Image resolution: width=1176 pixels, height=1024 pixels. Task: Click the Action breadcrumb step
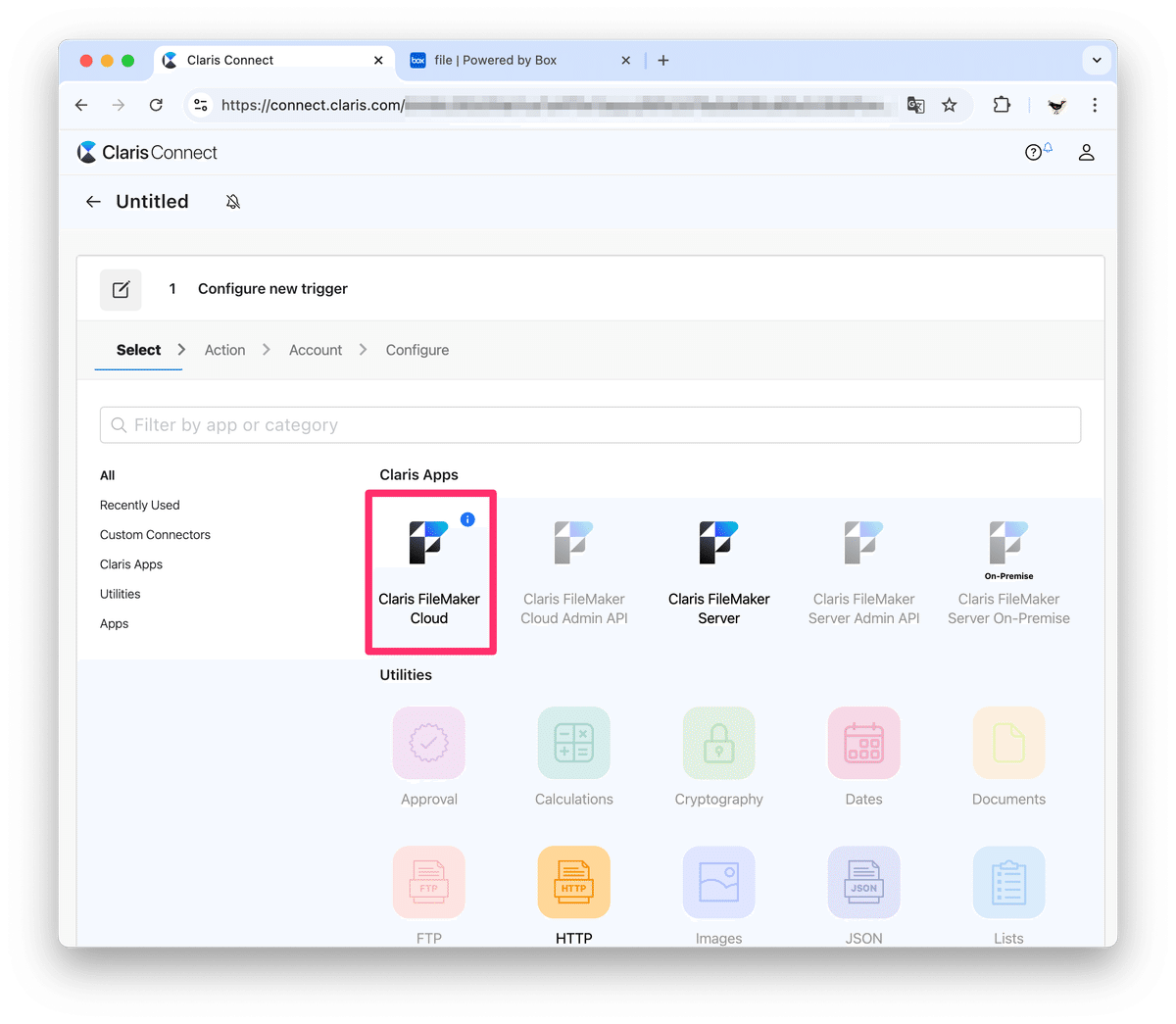pyautogui.click(x=224, y=350)
